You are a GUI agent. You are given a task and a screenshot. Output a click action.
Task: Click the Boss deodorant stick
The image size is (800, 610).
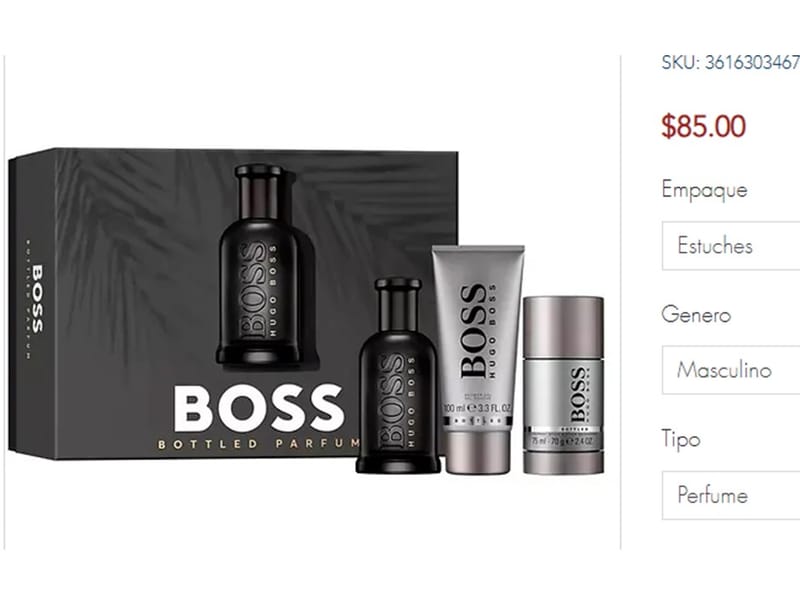point(564,386)
